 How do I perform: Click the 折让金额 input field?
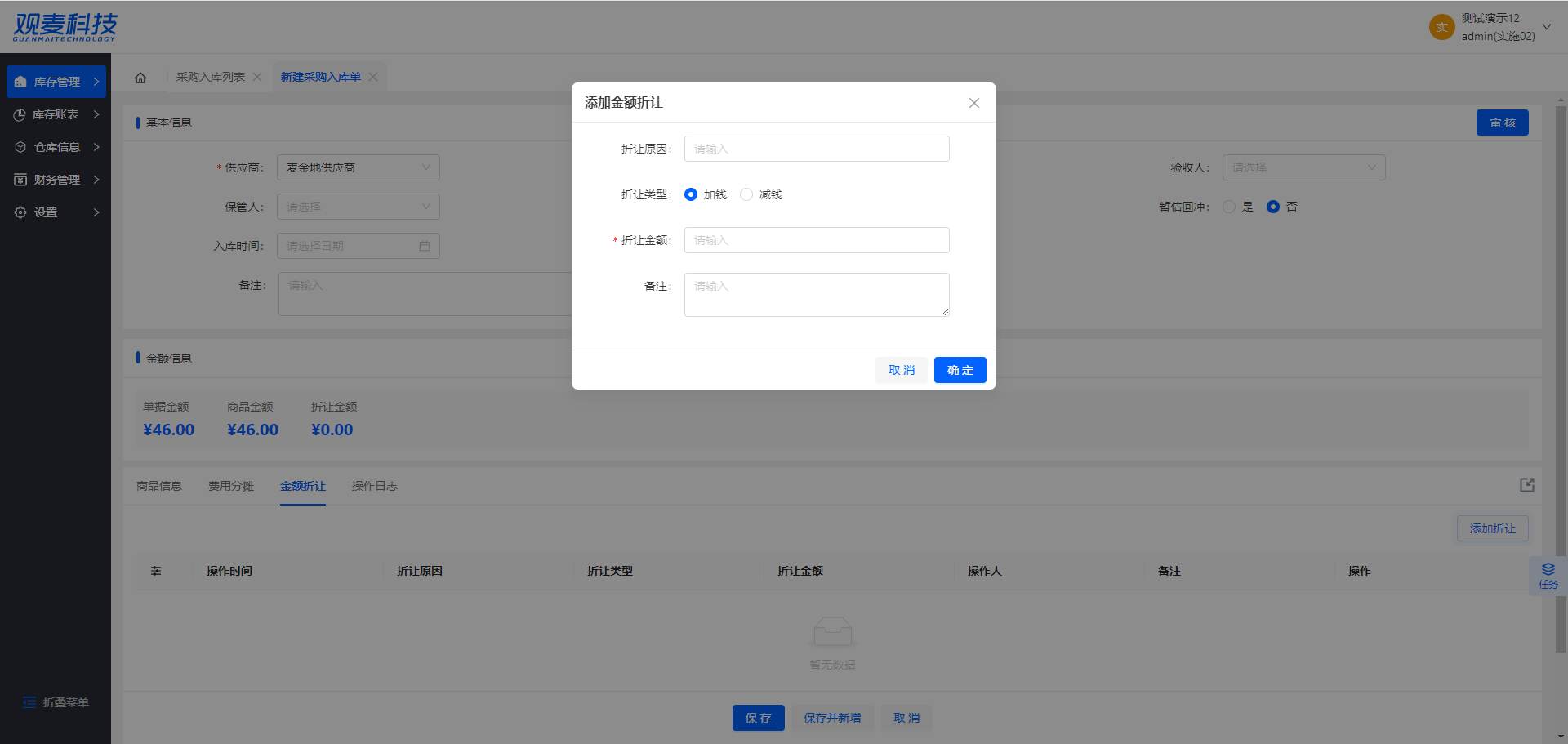[817, 240]
